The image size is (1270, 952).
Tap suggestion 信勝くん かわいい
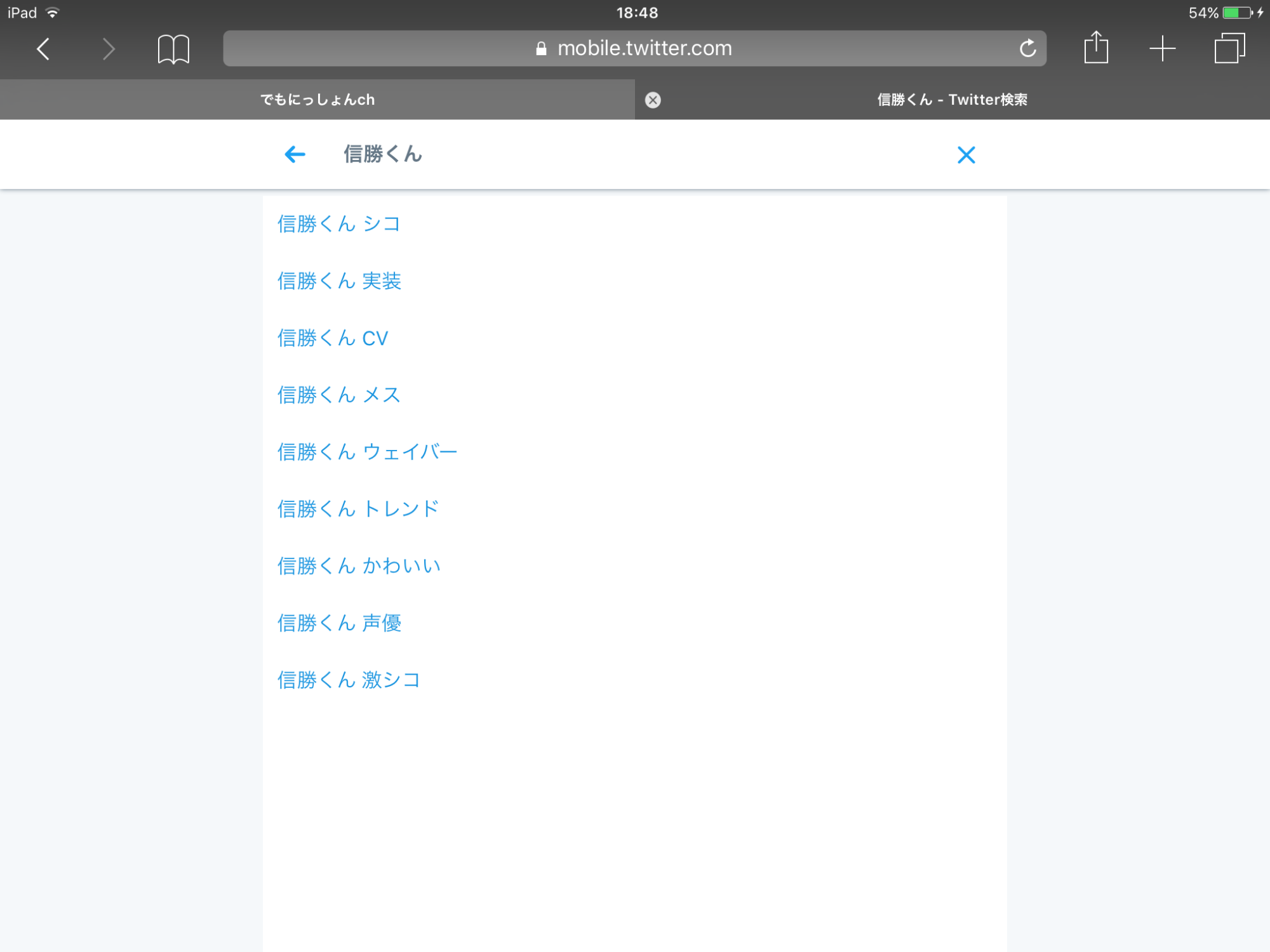point(359,565)
